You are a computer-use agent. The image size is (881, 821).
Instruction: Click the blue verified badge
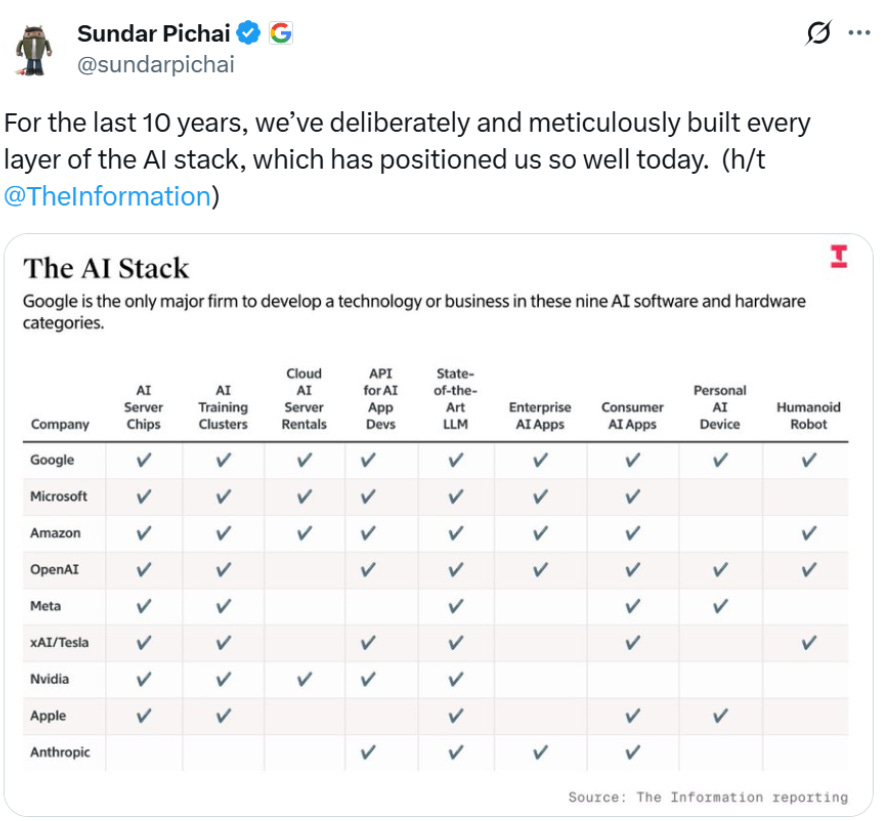click(249, 33)
